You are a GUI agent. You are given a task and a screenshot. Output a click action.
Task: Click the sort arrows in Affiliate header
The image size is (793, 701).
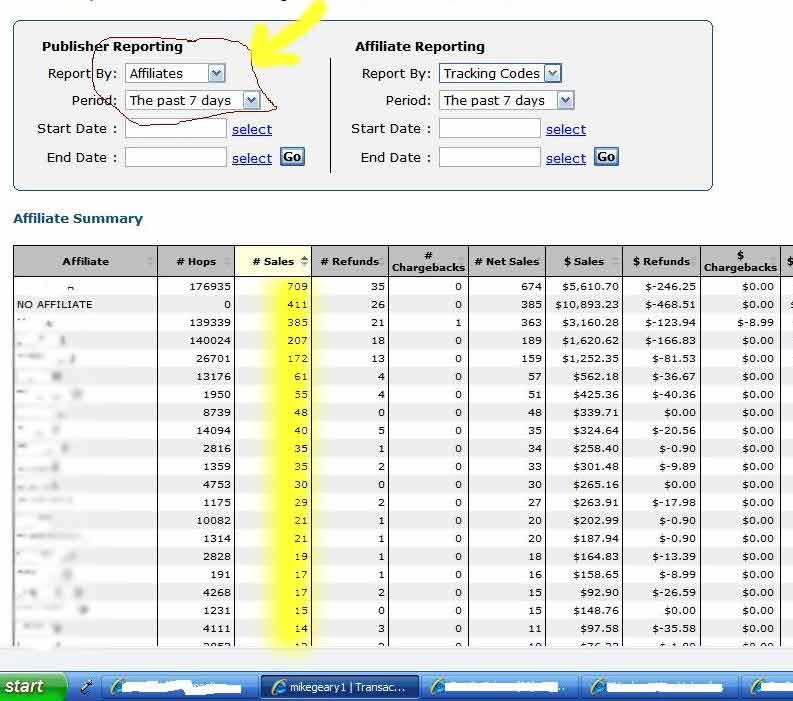(151, 261)
